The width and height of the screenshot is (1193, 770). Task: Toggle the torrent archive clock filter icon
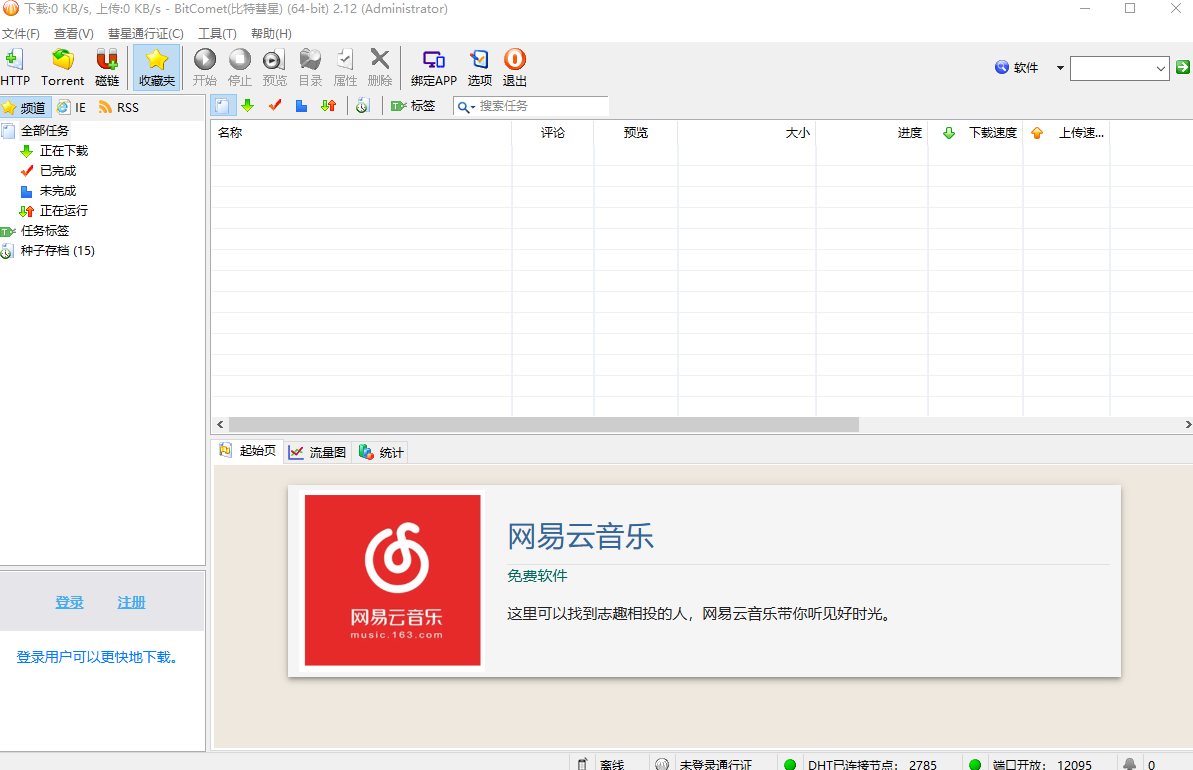tap(363, 106)
